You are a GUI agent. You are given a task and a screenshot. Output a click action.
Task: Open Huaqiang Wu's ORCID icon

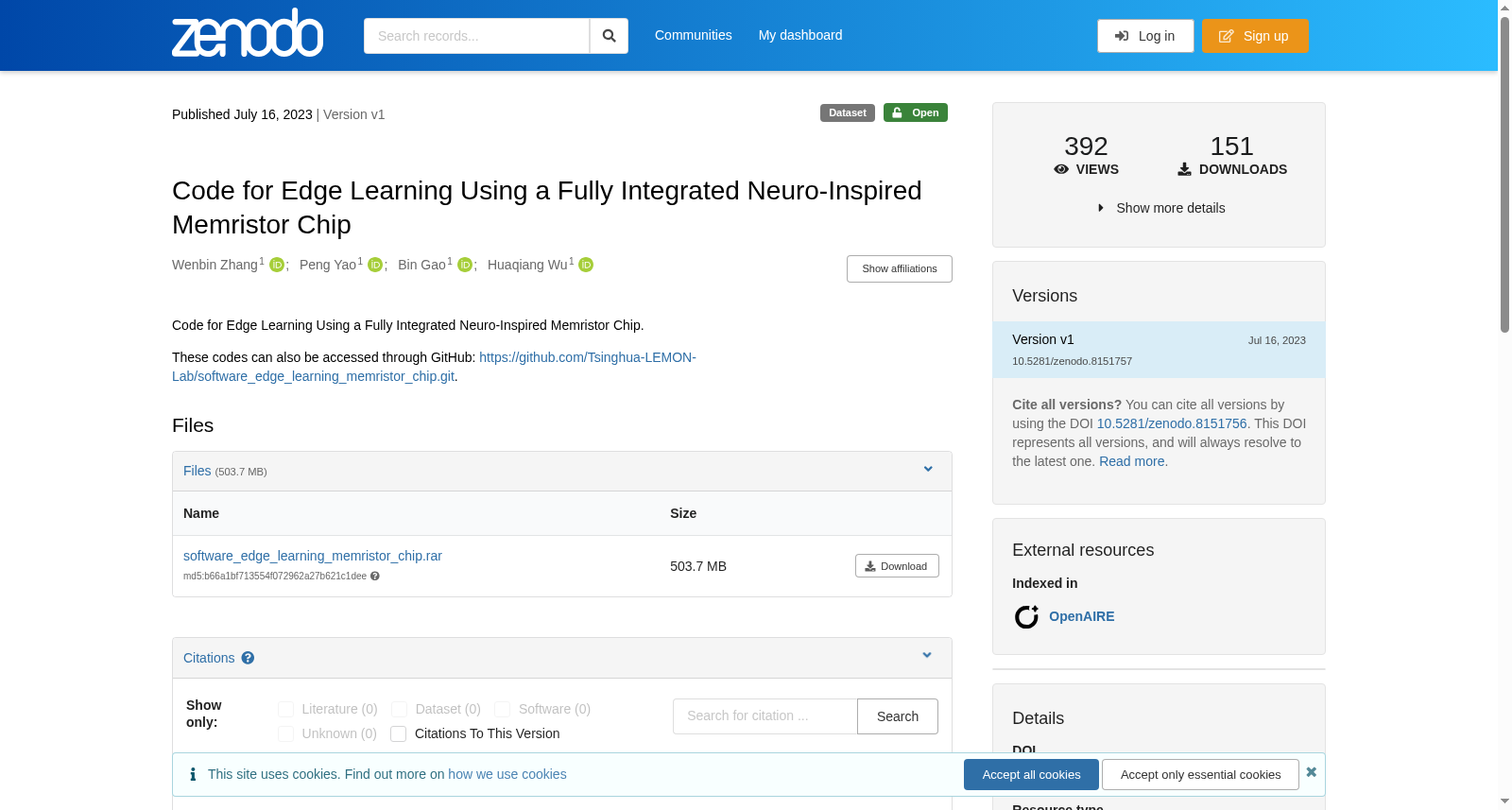pyautogui.click(x=586, y=265)
